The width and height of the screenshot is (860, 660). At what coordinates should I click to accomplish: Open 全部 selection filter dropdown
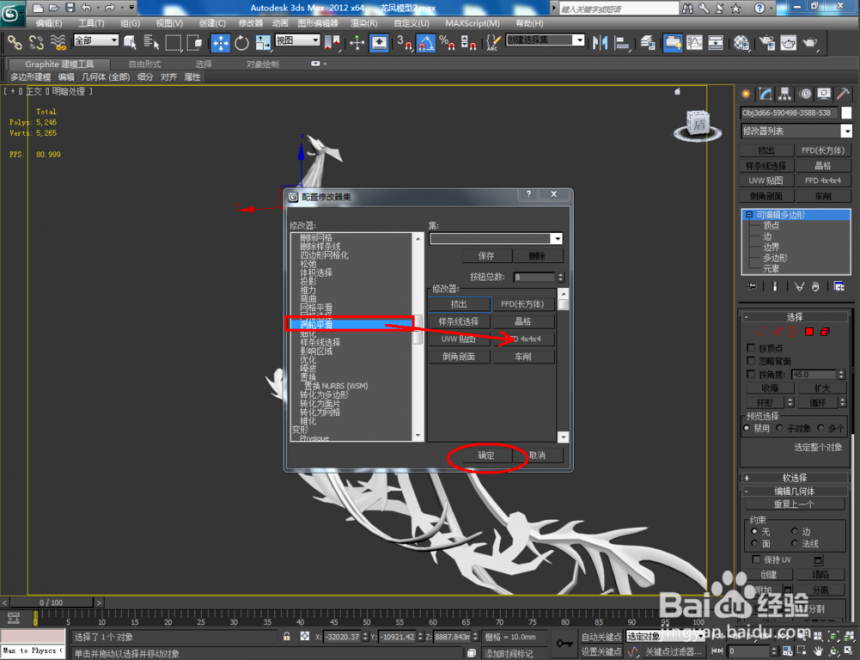[x=96, y=40]
